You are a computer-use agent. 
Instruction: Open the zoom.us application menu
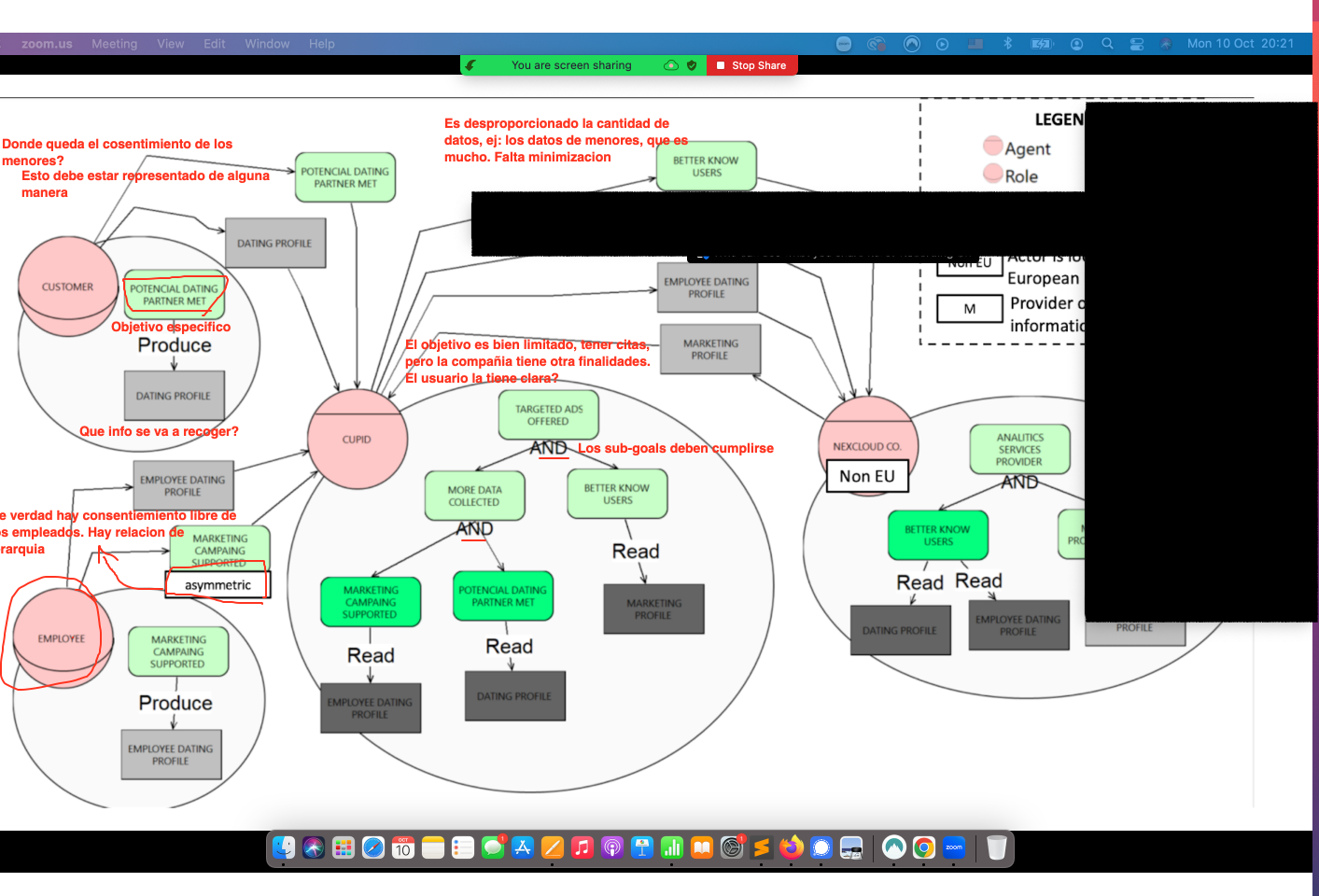47,44
